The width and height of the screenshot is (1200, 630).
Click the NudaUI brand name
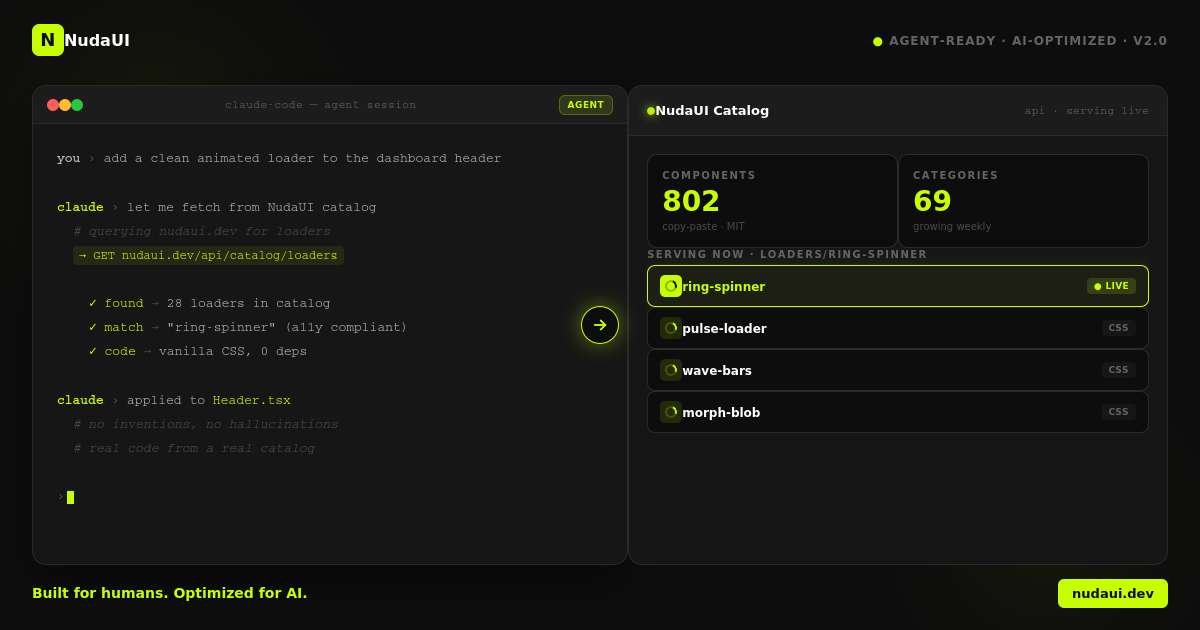[x=97, y=41]
